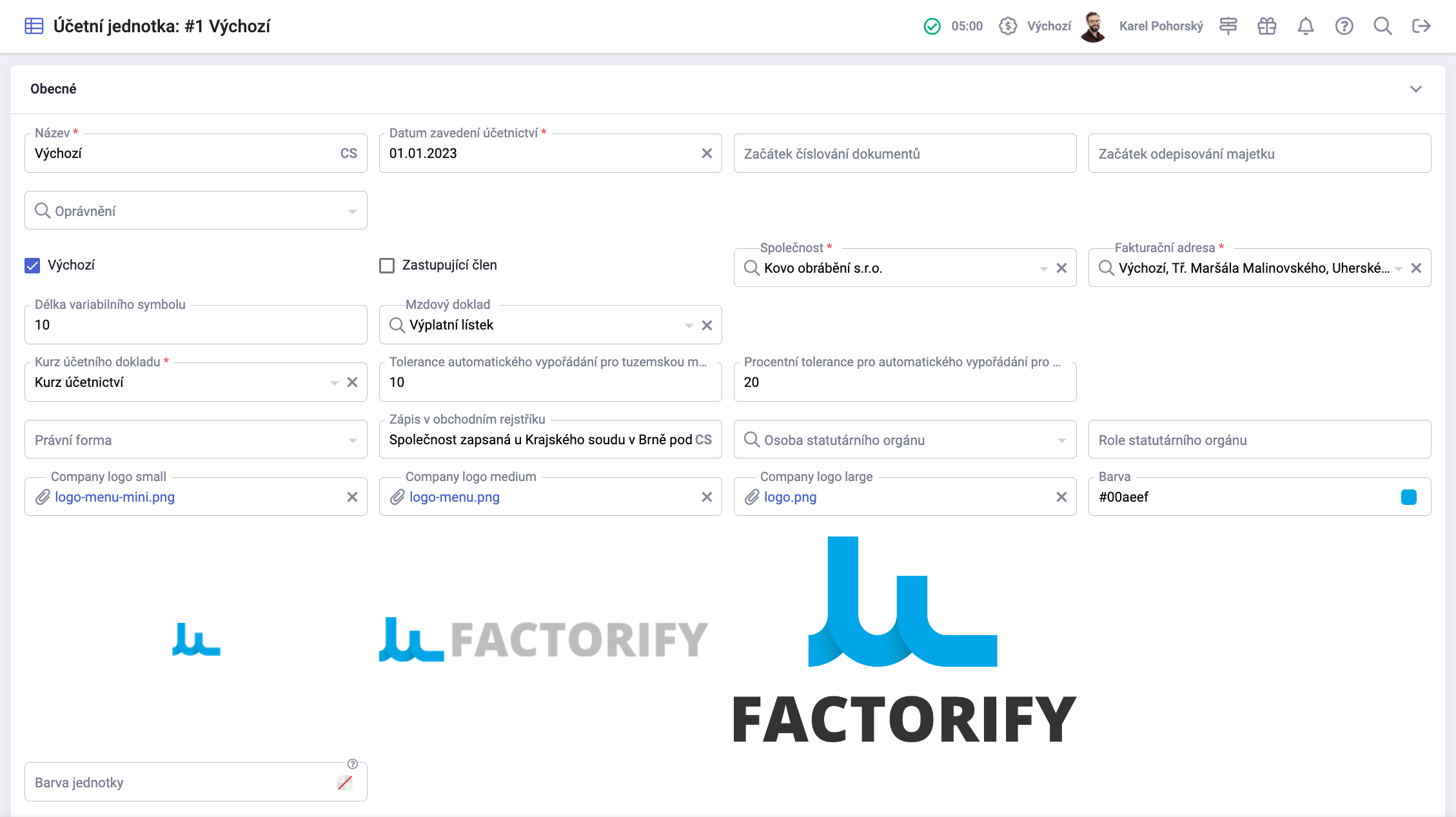The height and width of the screenshot is (817, 1456).
Task: Remove the Company logo large file
Action: (x=1061, y=497)
